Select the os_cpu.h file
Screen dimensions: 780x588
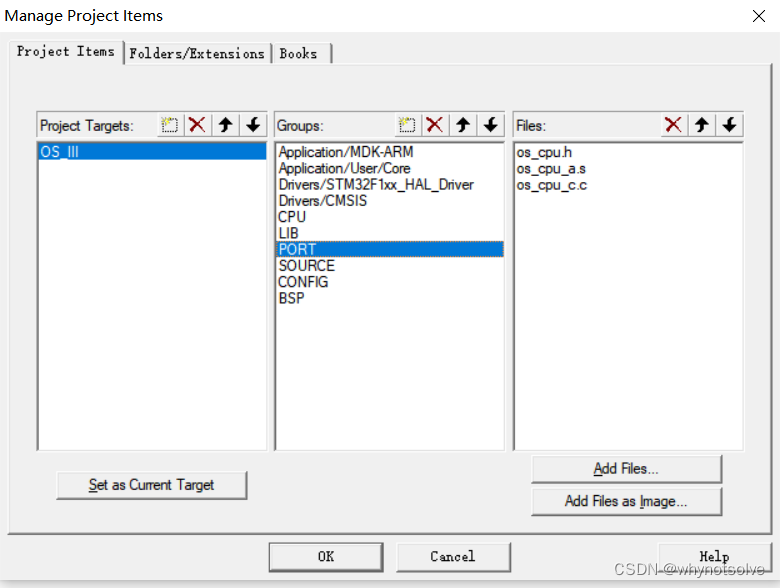pos(628,152)
